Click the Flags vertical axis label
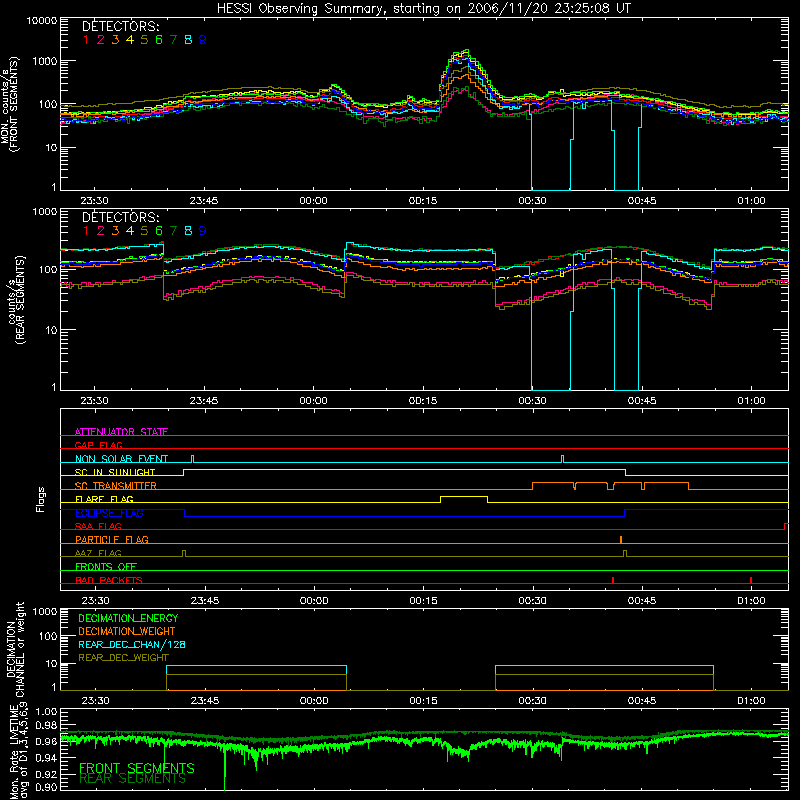Image resolution: width=800 pixels, height=800 pixels. [41, 499]
